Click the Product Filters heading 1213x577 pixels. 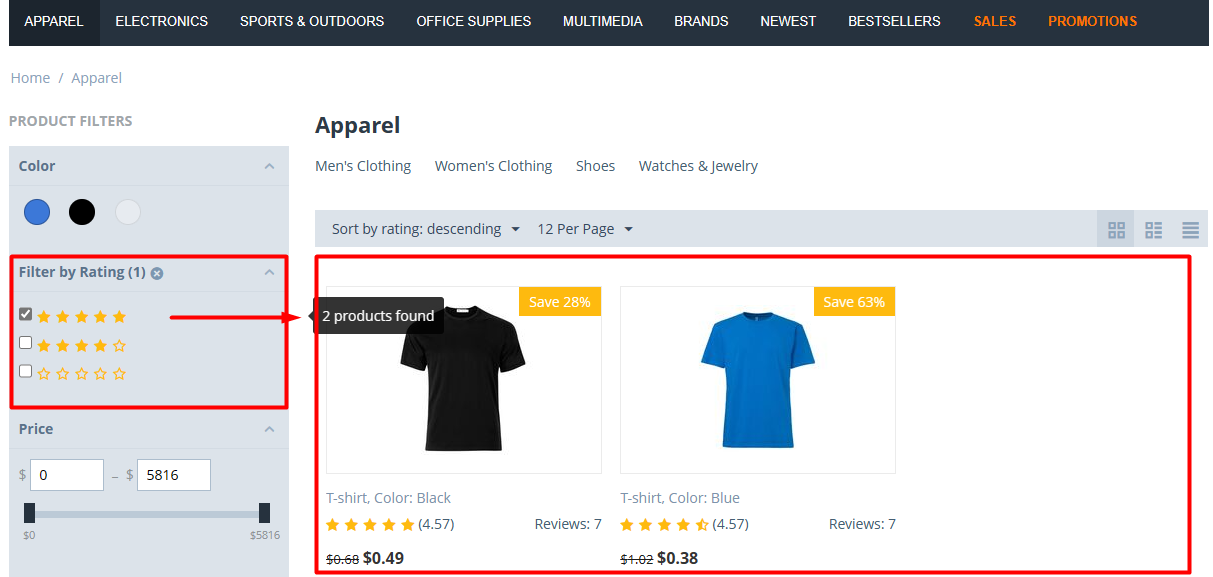(x=70, y=121)
